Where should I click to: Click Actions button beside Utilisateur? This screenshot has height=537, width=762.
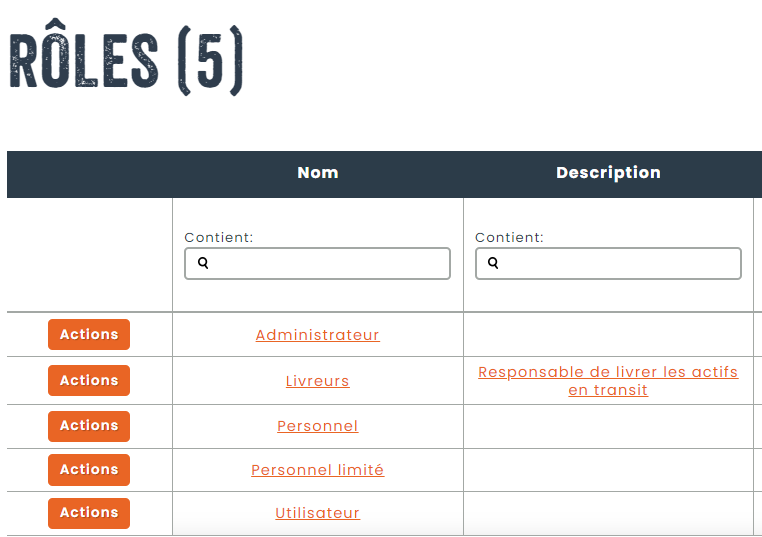point(89,513)
